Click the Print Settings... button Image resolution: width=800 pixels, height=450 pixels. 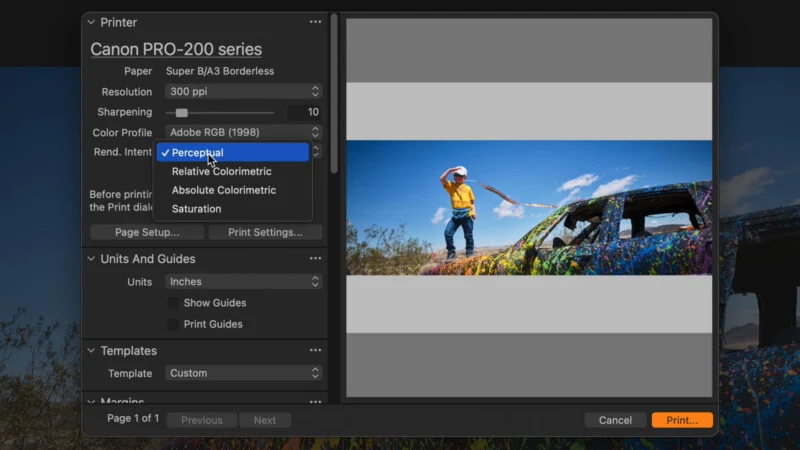pyautogui.click(x=265, y=232)
